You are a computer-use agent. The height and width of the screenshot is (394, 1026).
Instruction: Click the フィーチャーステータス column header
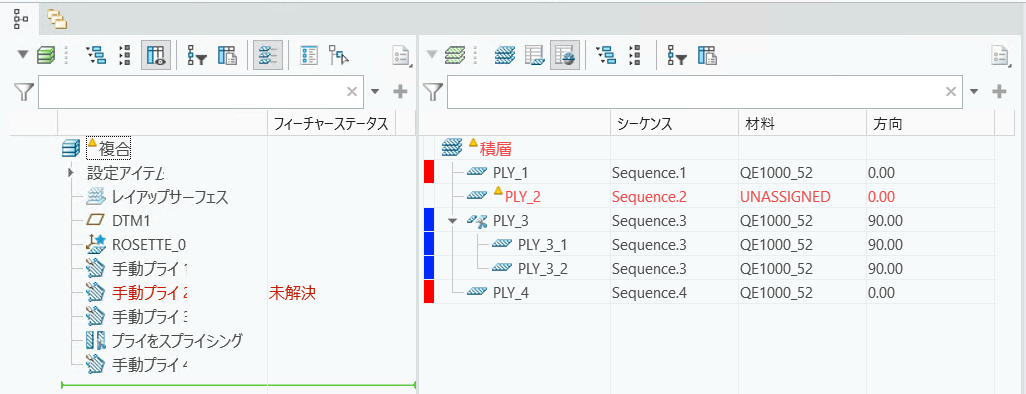[332, 124]
